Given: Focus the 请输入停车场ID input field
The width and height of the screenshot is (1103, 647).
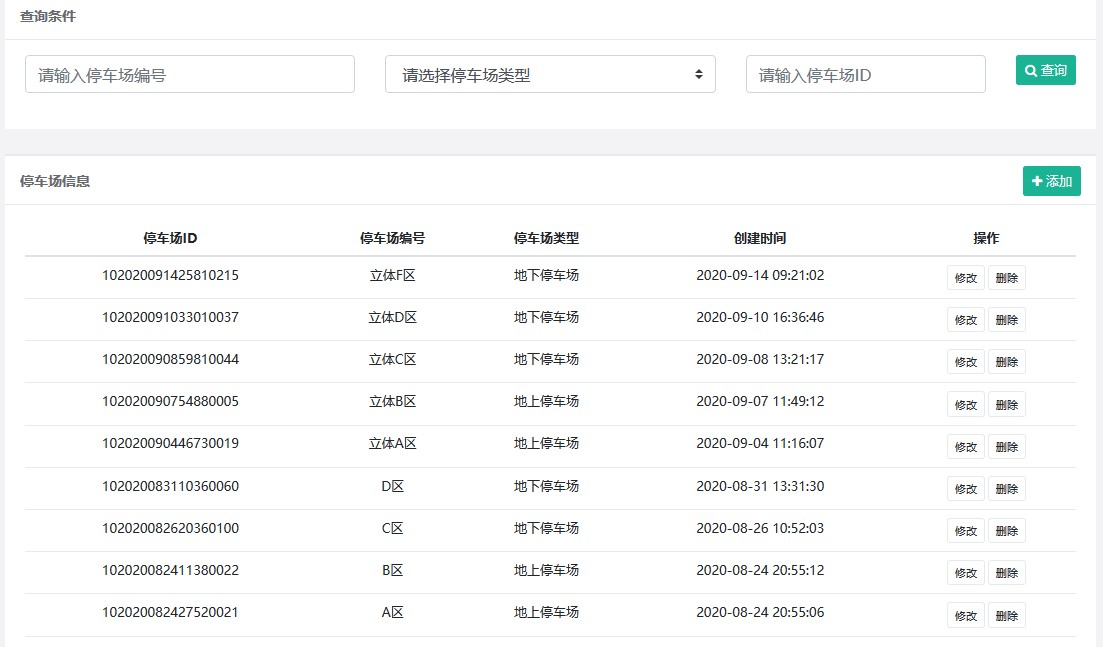Looking at the screenshot, I should tap(865, 74).
